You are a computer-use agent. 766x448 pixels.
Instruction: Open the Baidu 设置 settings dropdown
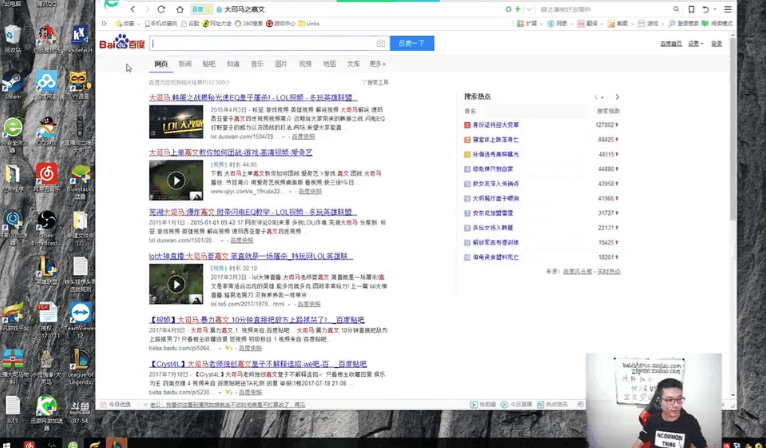[696, 44]
